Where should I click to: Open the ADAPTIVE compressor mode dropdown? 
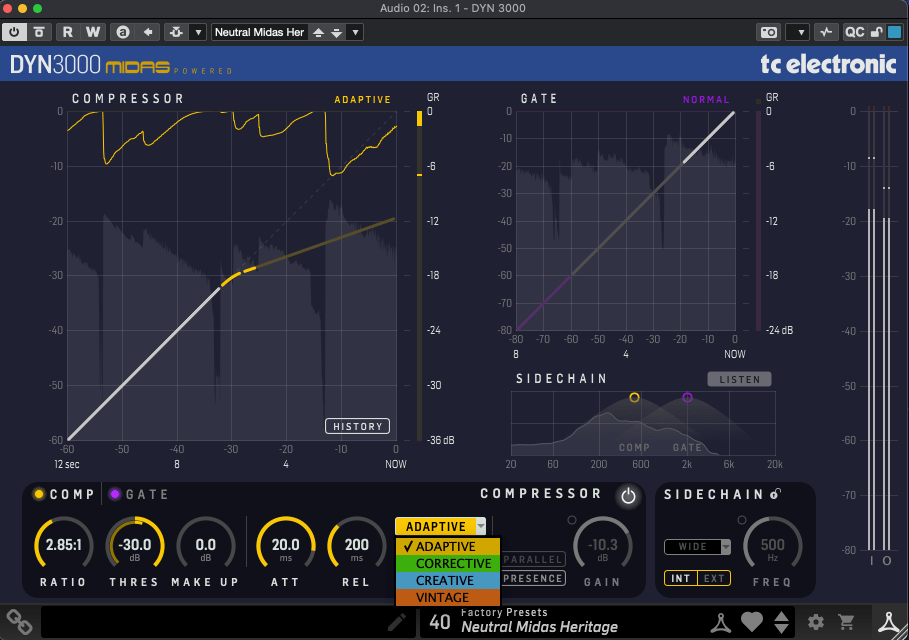coord(441,526)
